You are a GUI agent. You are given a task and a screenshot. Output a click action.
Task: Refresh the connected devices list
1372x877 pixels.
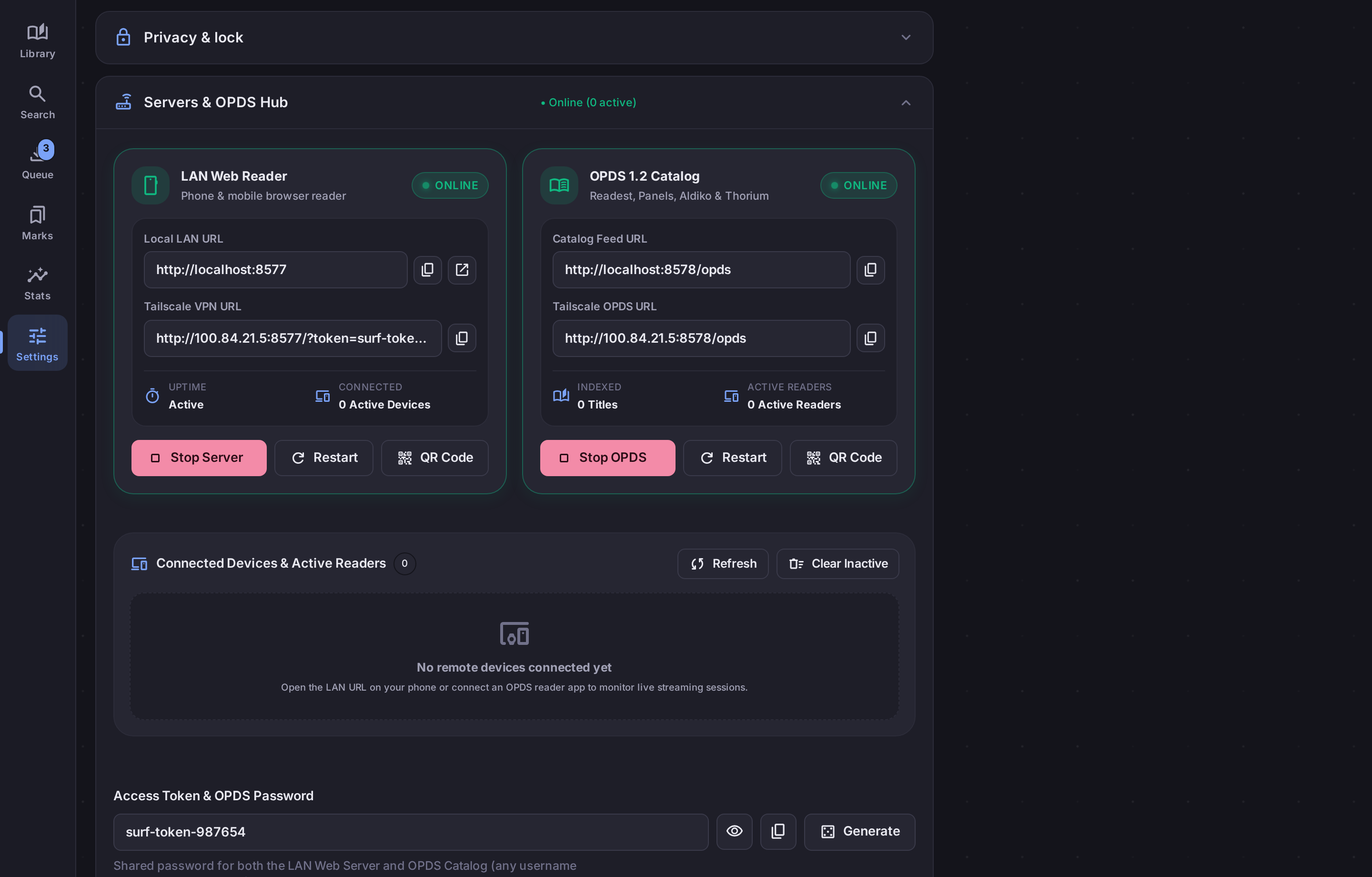tap(723, 564)
